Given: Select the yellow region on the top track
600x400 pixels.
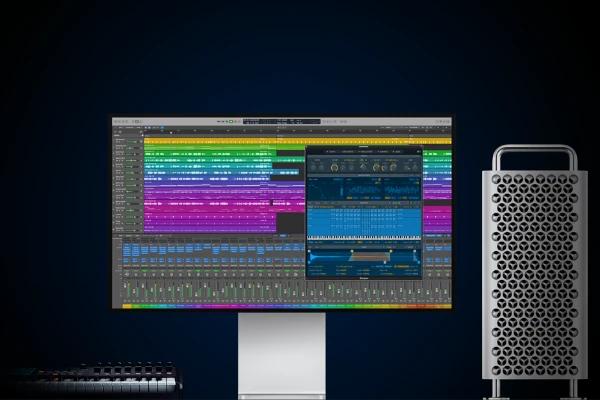Looking at the screenshot, I should [298, 141].
